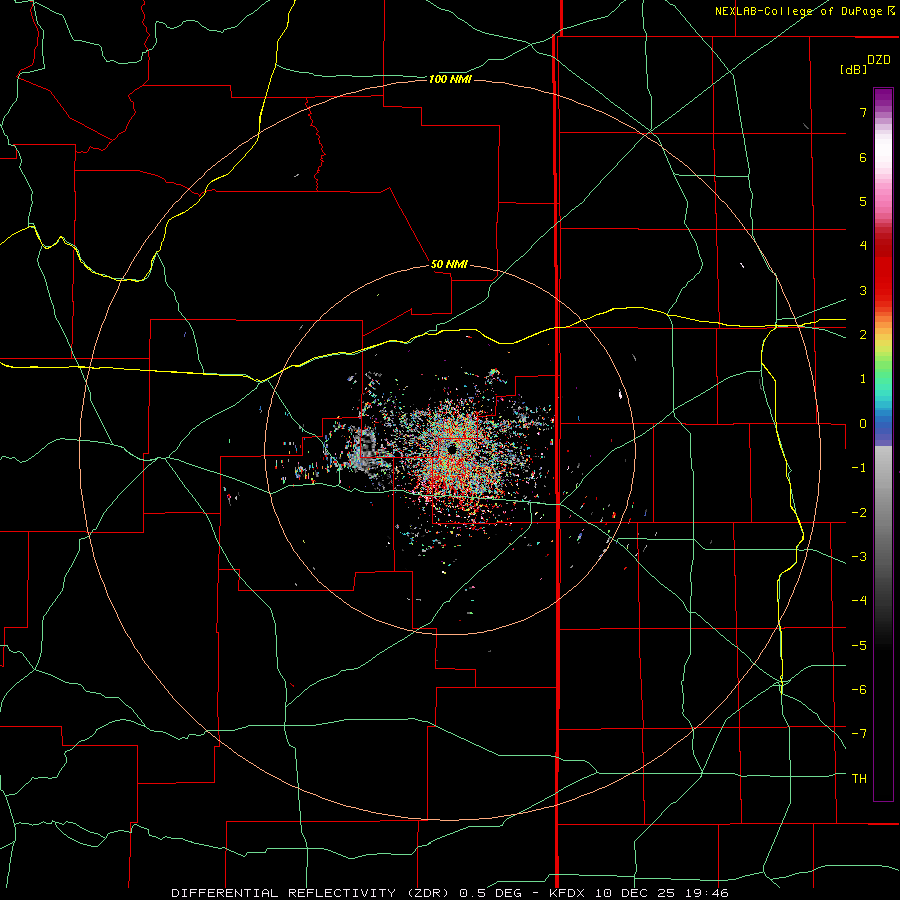
Task: Click the vertical ZDR color bar
Action: (883, 444)
